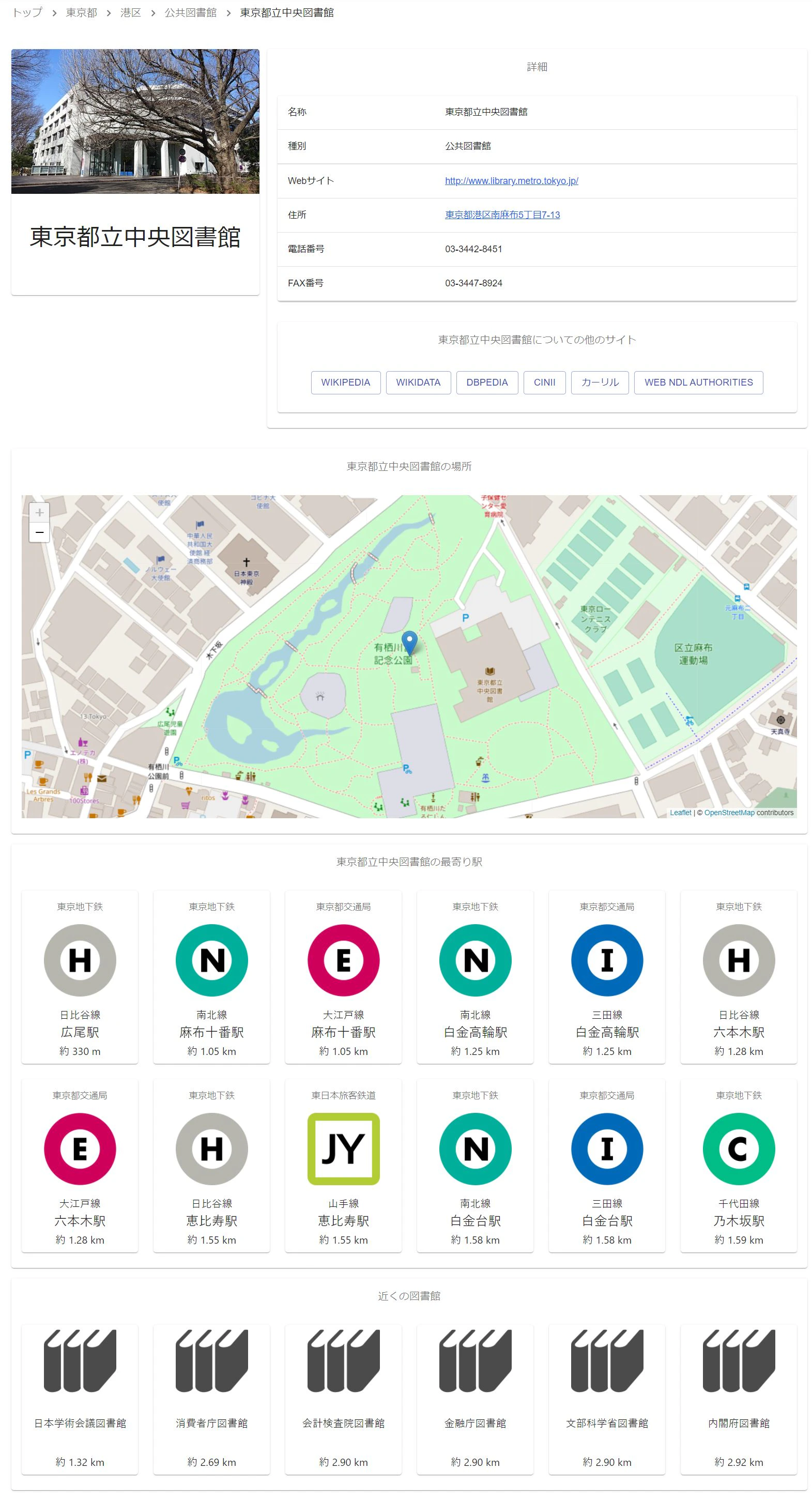Image resolution: width=812 pixels, height=1500 pixels.
Task: Select the Namboku line icon for 白金高輪駅
Action: click(x=476, y=960)
